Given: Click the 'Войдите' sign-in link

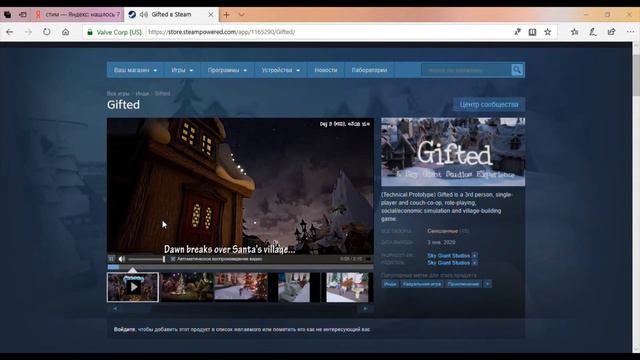Looking at the screenshot, I should (x=124, y=329).
